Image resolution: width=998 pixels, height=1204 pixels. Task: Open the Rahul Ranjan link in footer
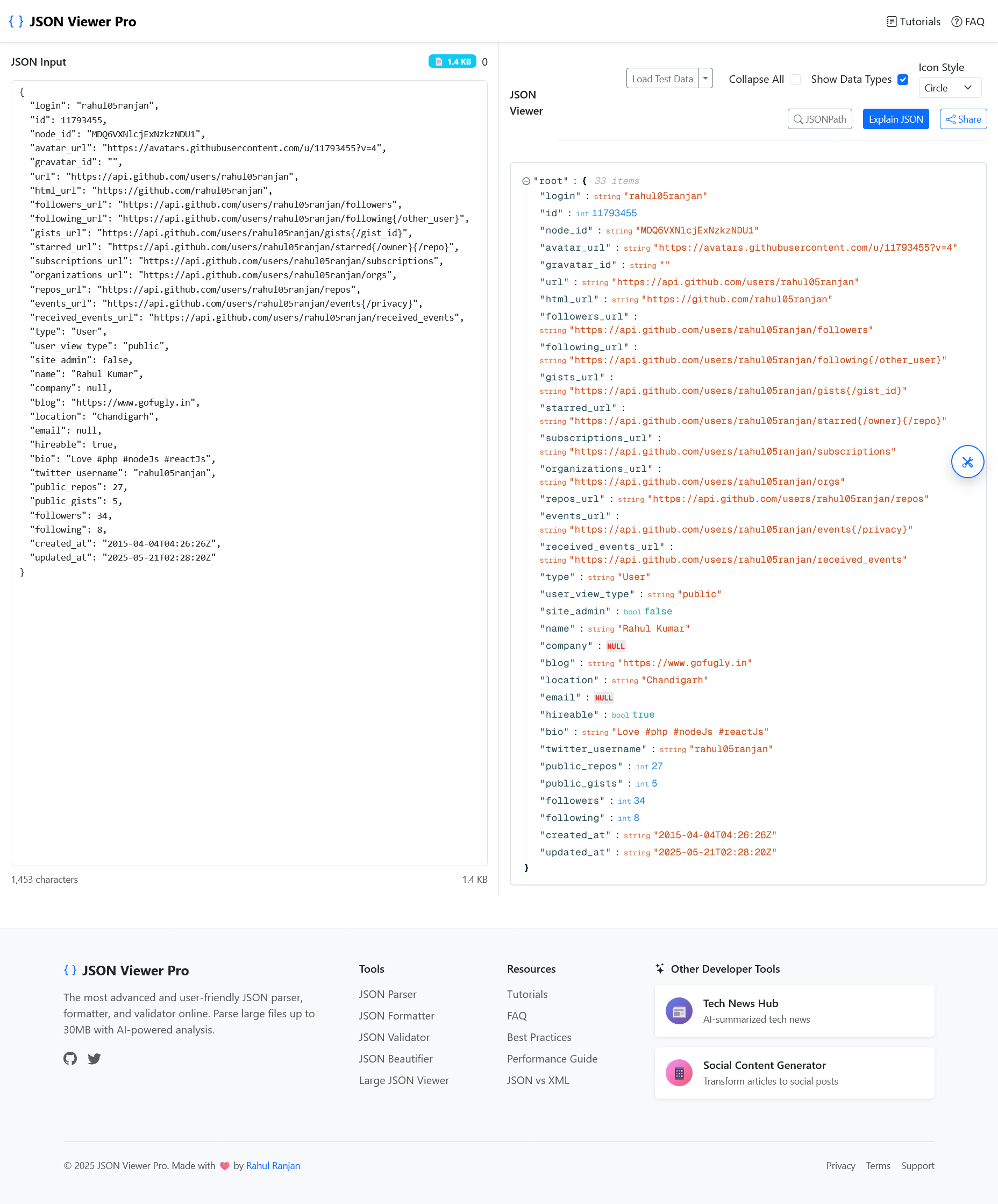273,1166
